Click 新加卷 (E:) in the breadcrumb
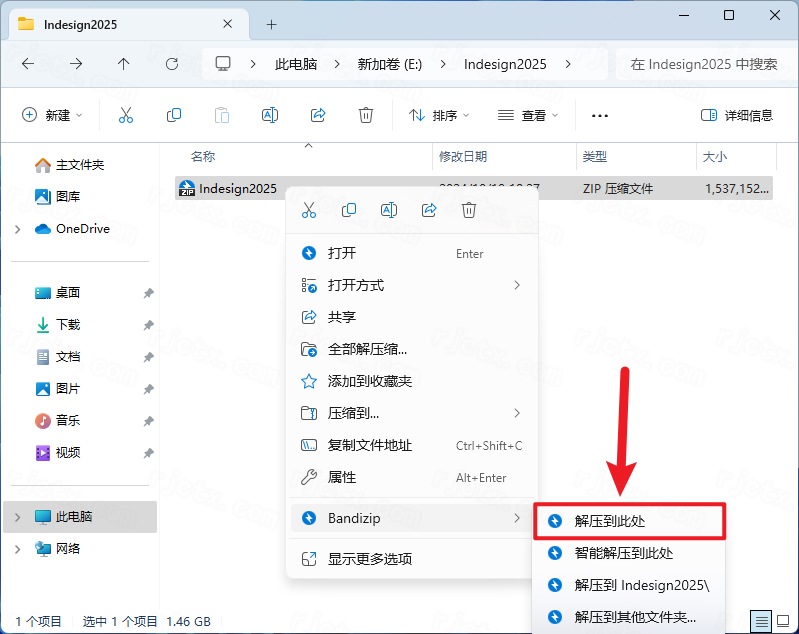799x634 pixels. click(x=390, y=64)
